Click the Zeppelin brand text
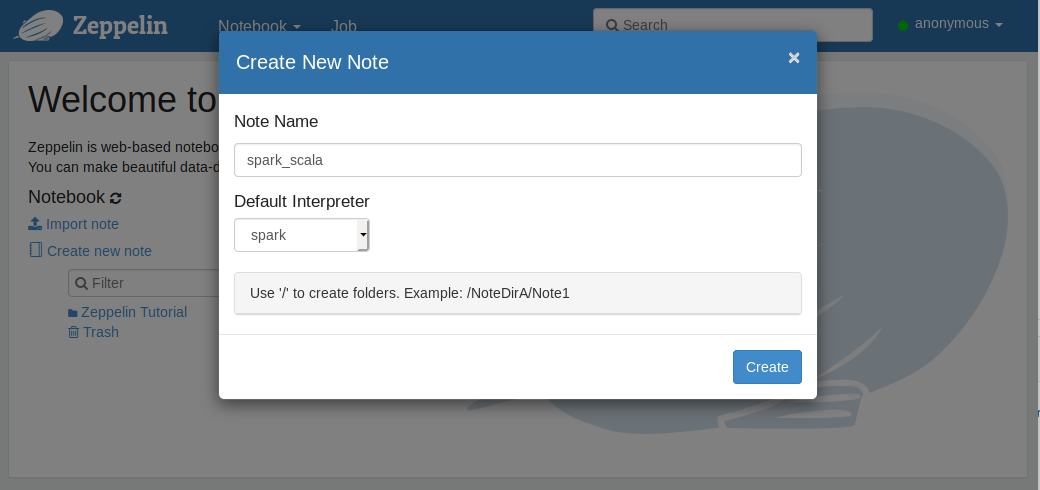Viewport: 1040px width, 490px height. tap(120, 26)
